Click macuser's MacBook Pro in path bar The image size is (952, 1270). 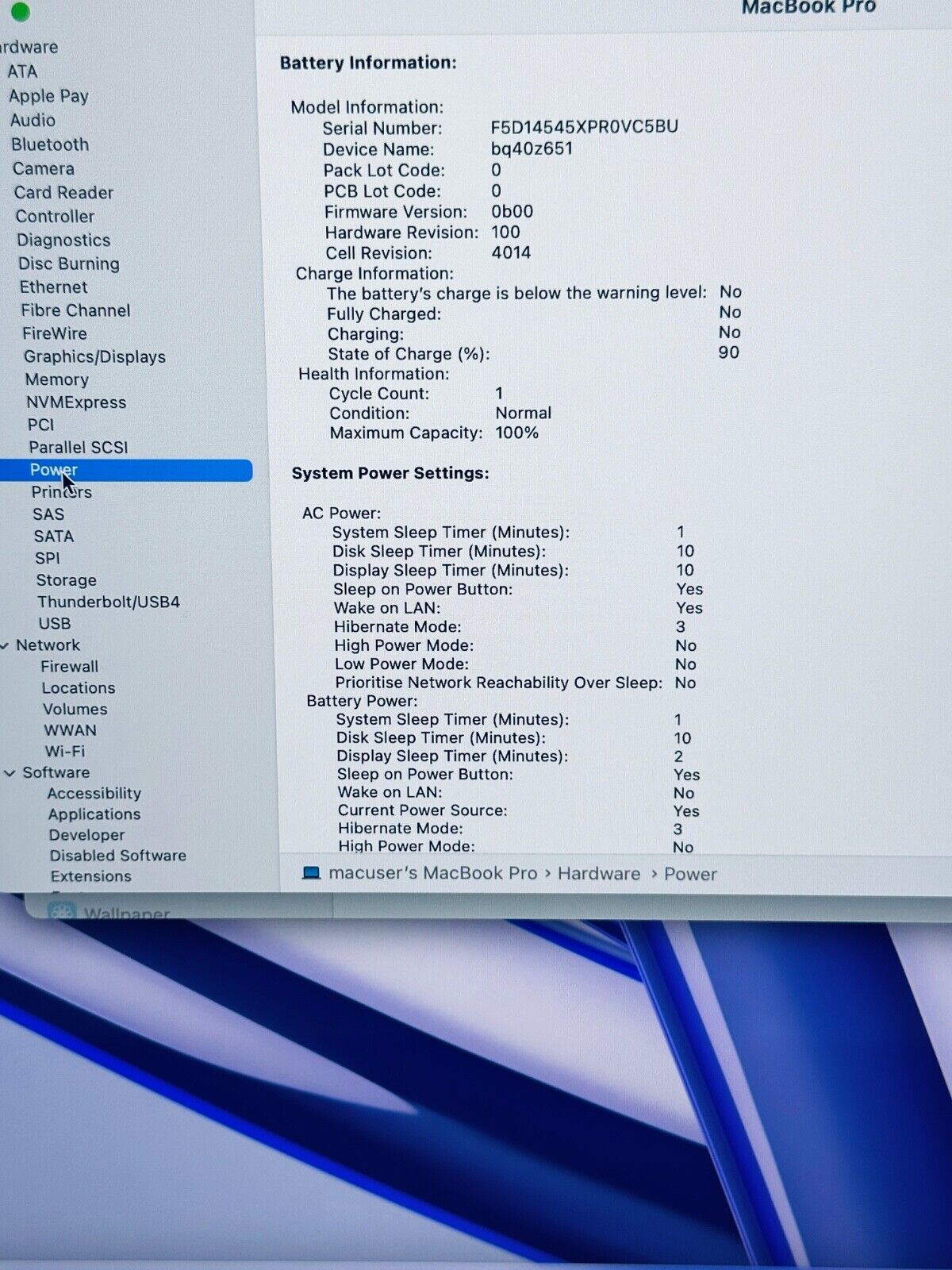(x=432, y=873)
